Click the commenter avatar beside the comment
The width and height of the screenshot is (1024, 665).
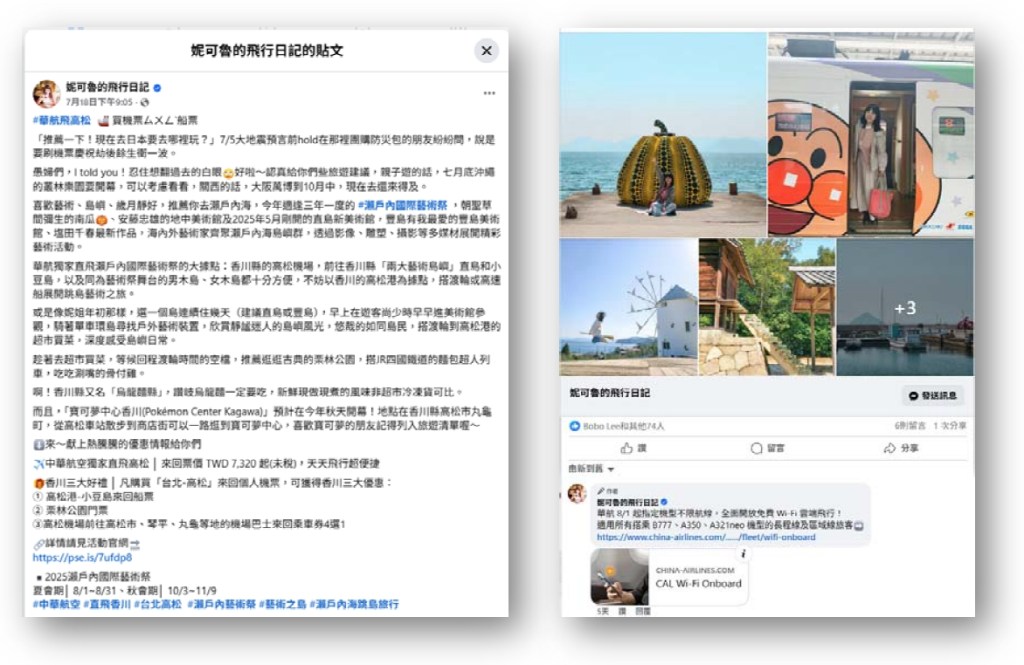tap(577, 494)
